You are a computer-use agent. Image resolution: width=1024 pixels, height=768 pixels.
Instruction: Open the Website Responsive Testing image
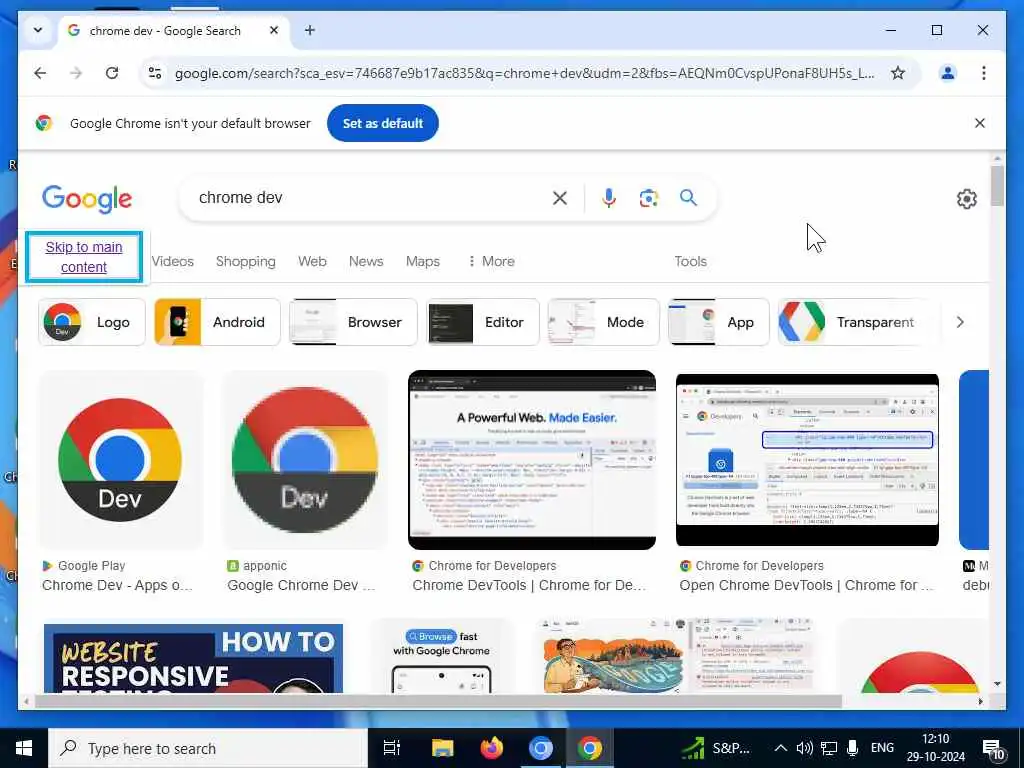193,658
